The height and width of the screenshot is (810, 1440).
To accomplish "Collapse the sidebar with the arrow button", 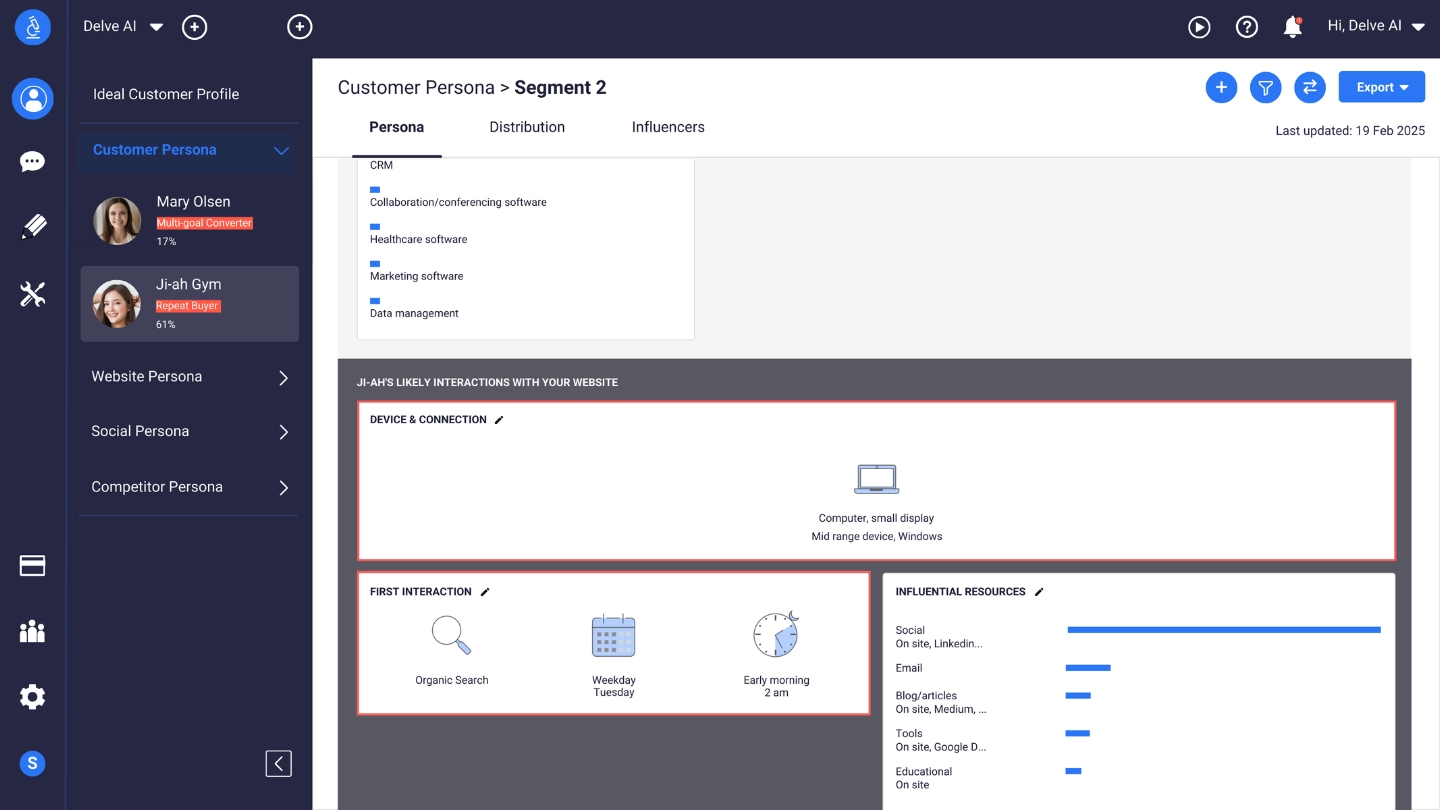I will pyautogui.click(x=278, y=763).
